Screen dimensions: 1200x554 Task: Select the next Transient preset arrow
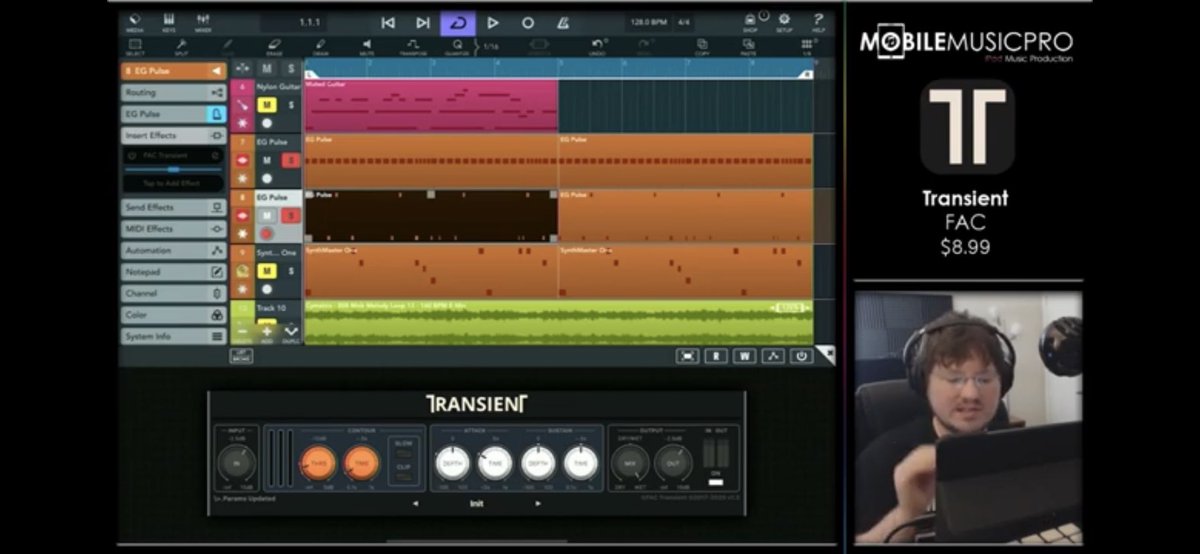pyautogui.click(x=538, y=503)
